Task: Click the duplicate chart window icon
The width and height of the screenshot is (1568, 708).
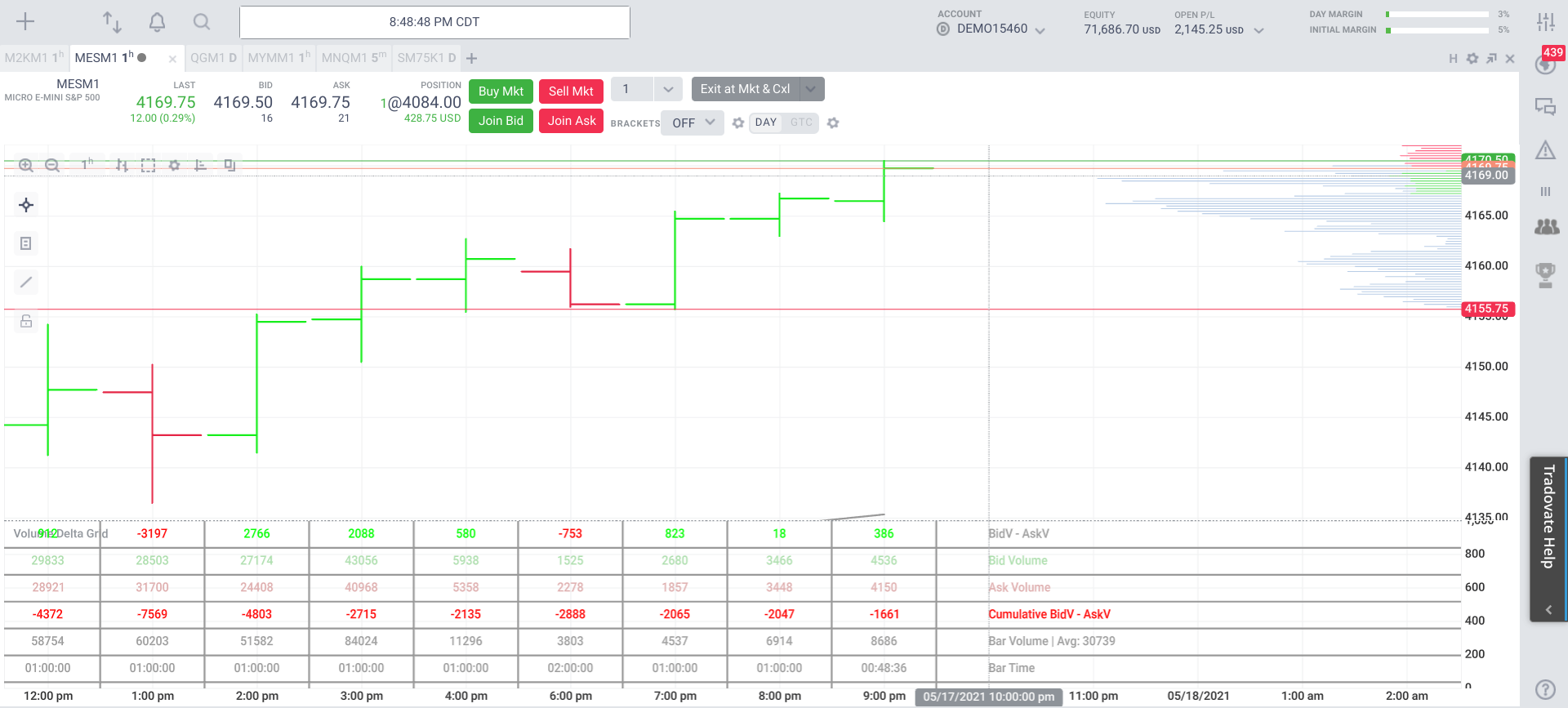Action: pyautogui.click(x=229, y=165)
